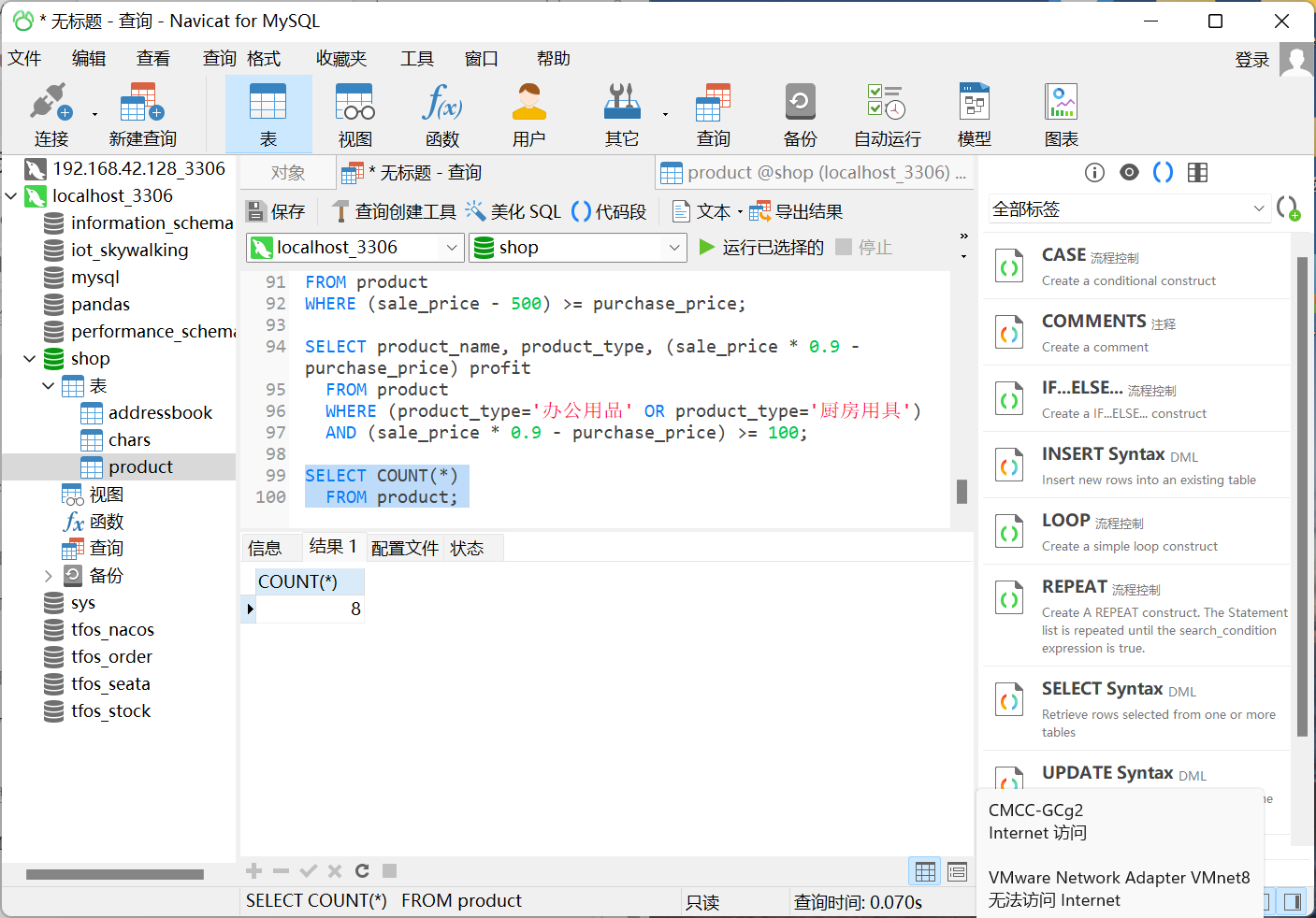The height and width of the screenshot is (918, 1316).
Task: Click 导出结果 (Export Result)
Action: (797, 212)
